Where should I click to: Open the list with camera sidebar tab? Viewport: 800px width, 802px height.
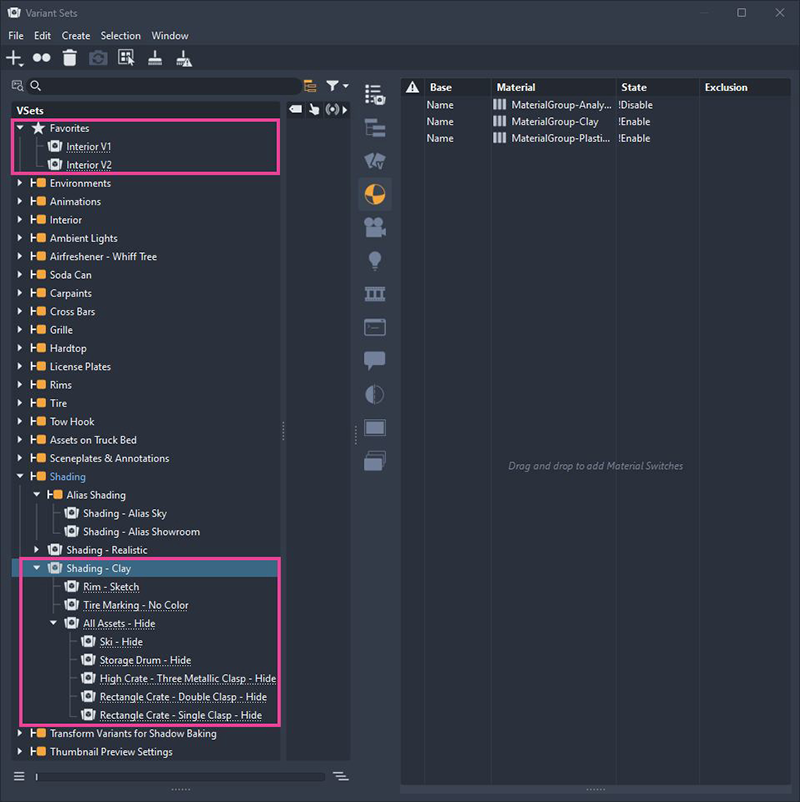[375, 95]
